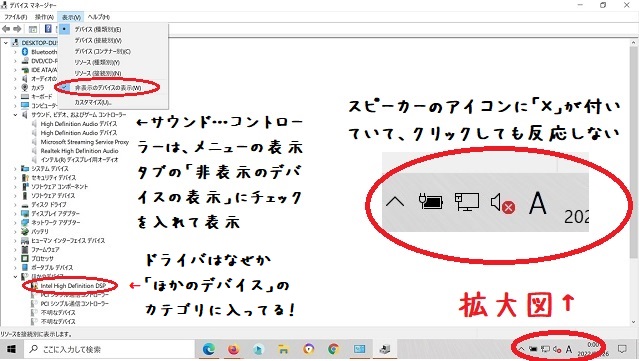Screen dimensions: 639x361
Task: Collapse サウンド、ビデオ、およびゲーム コントローラー category
Action: pyautogui.click(x=15, y=115)
